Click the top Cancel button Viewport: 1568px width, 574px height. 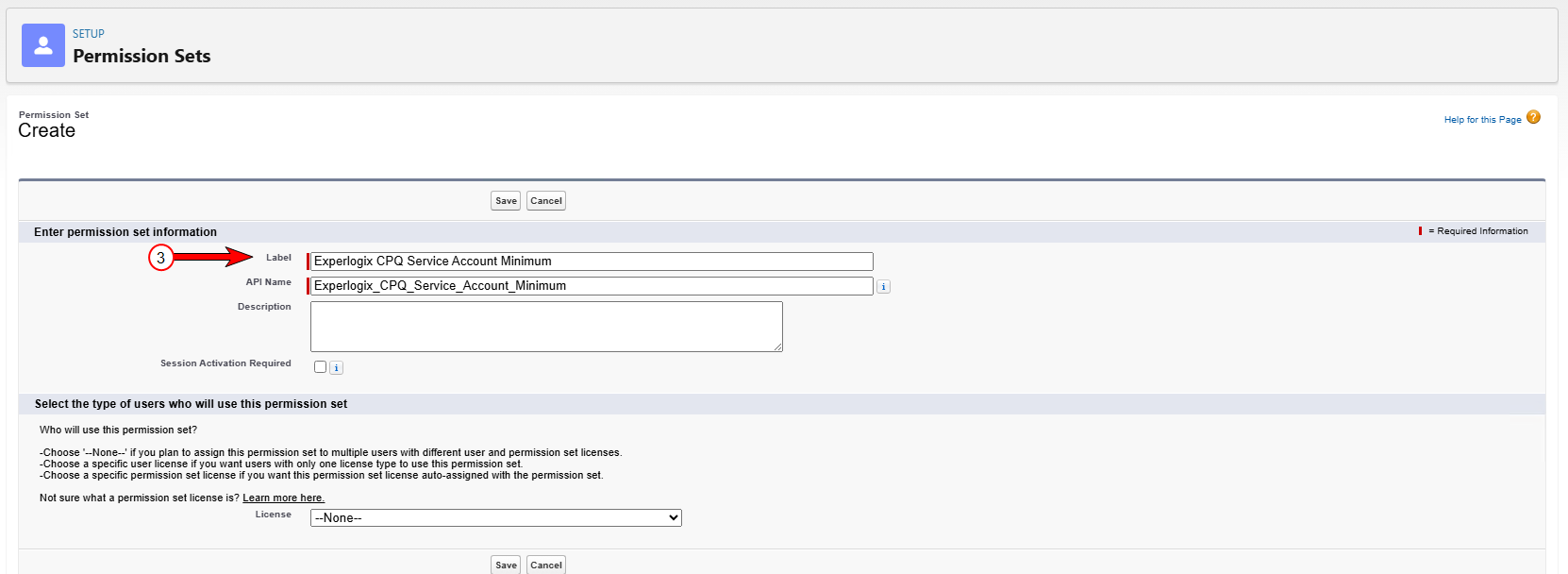point(546,201)
